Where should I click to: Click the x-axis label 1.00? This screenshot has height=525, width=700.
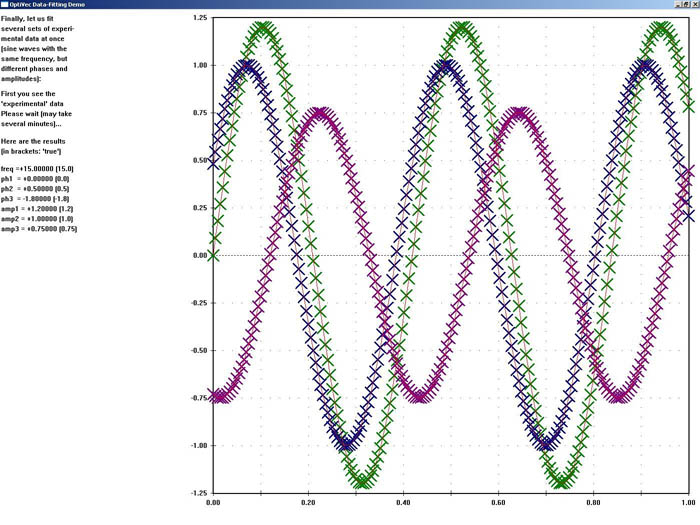point(688,503)
